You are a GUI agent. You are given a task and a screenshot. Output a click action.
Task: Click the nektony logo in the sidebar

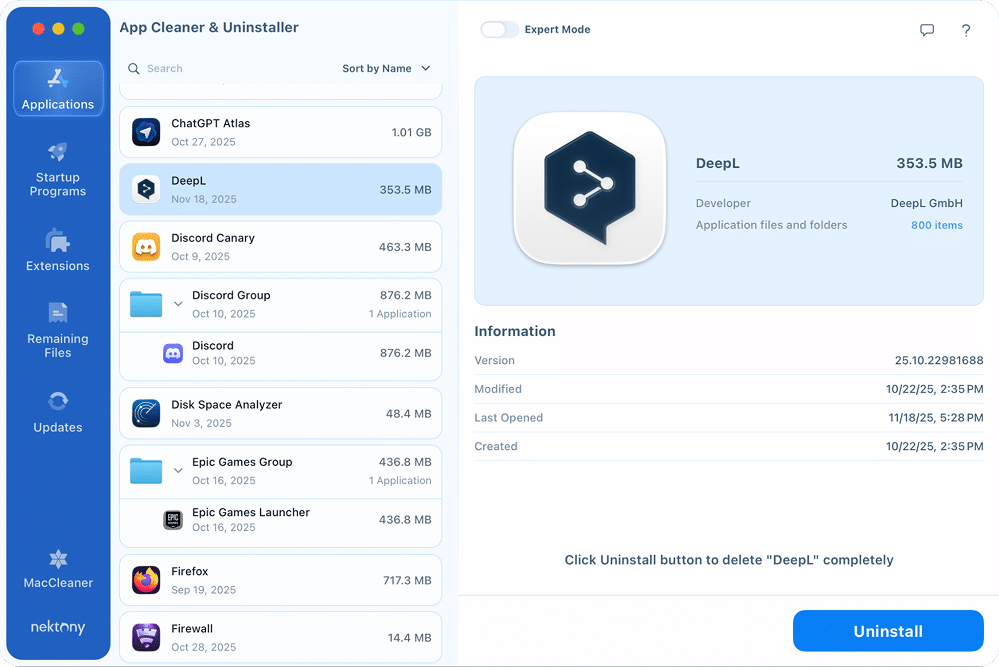pos(57,627)
